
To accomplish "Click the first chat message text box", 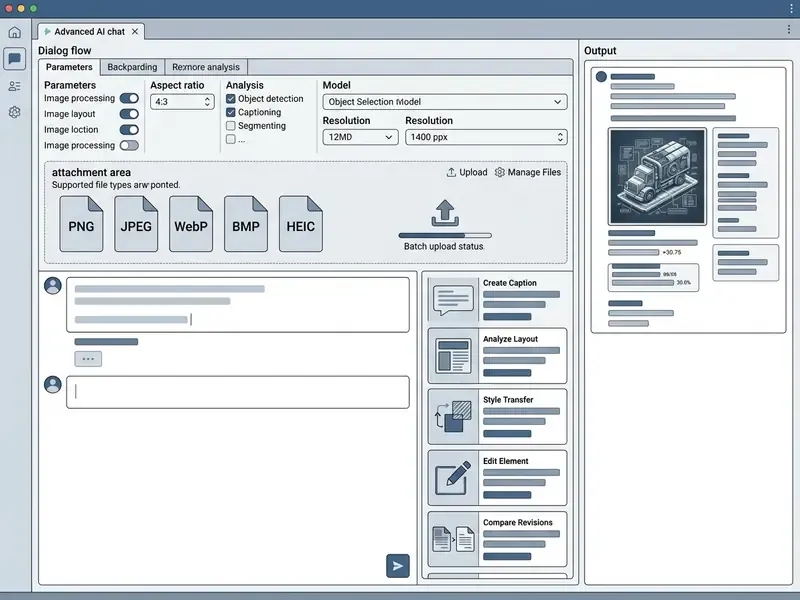I will coord(238,305).
